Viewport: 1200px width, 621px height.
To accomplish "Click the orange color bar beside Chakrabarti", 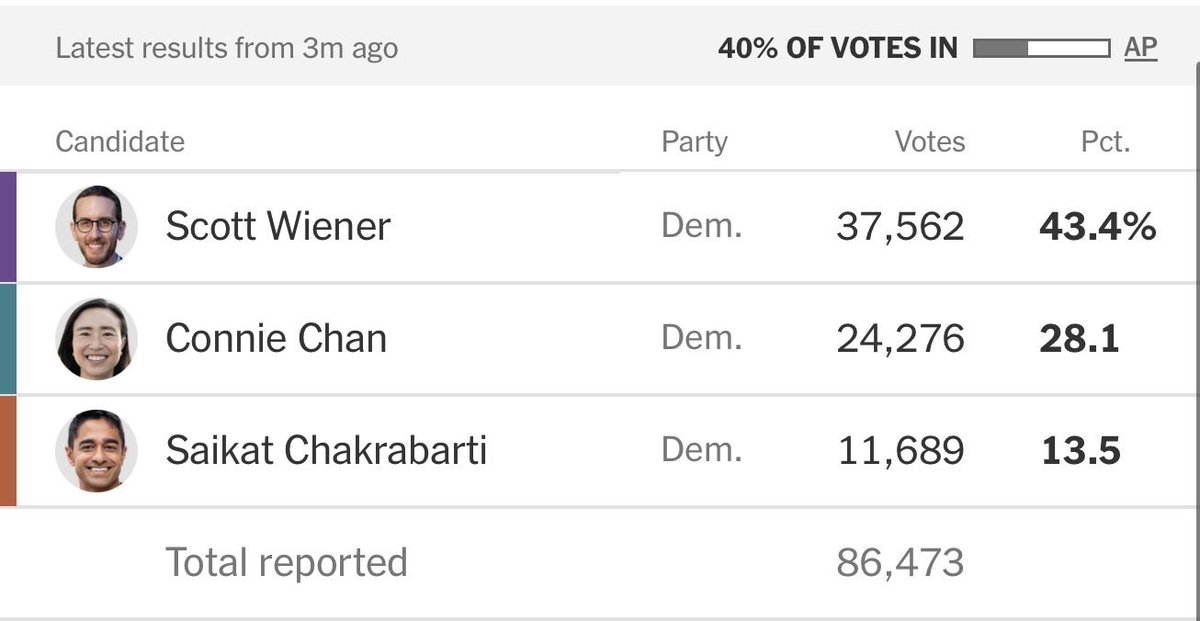I will coord(8,451).
